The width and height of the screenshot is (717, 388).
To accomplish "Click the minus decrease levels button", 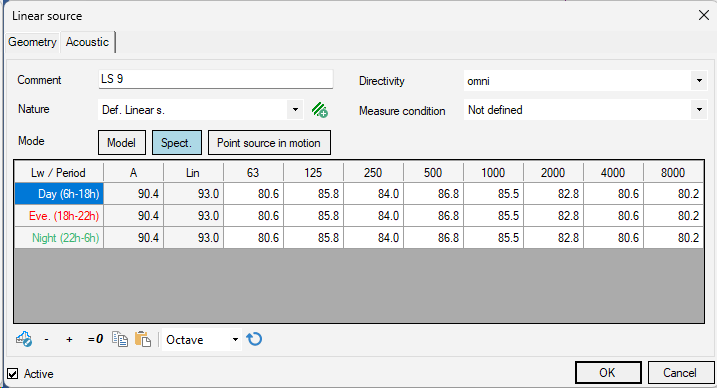I will pos(46,340).
